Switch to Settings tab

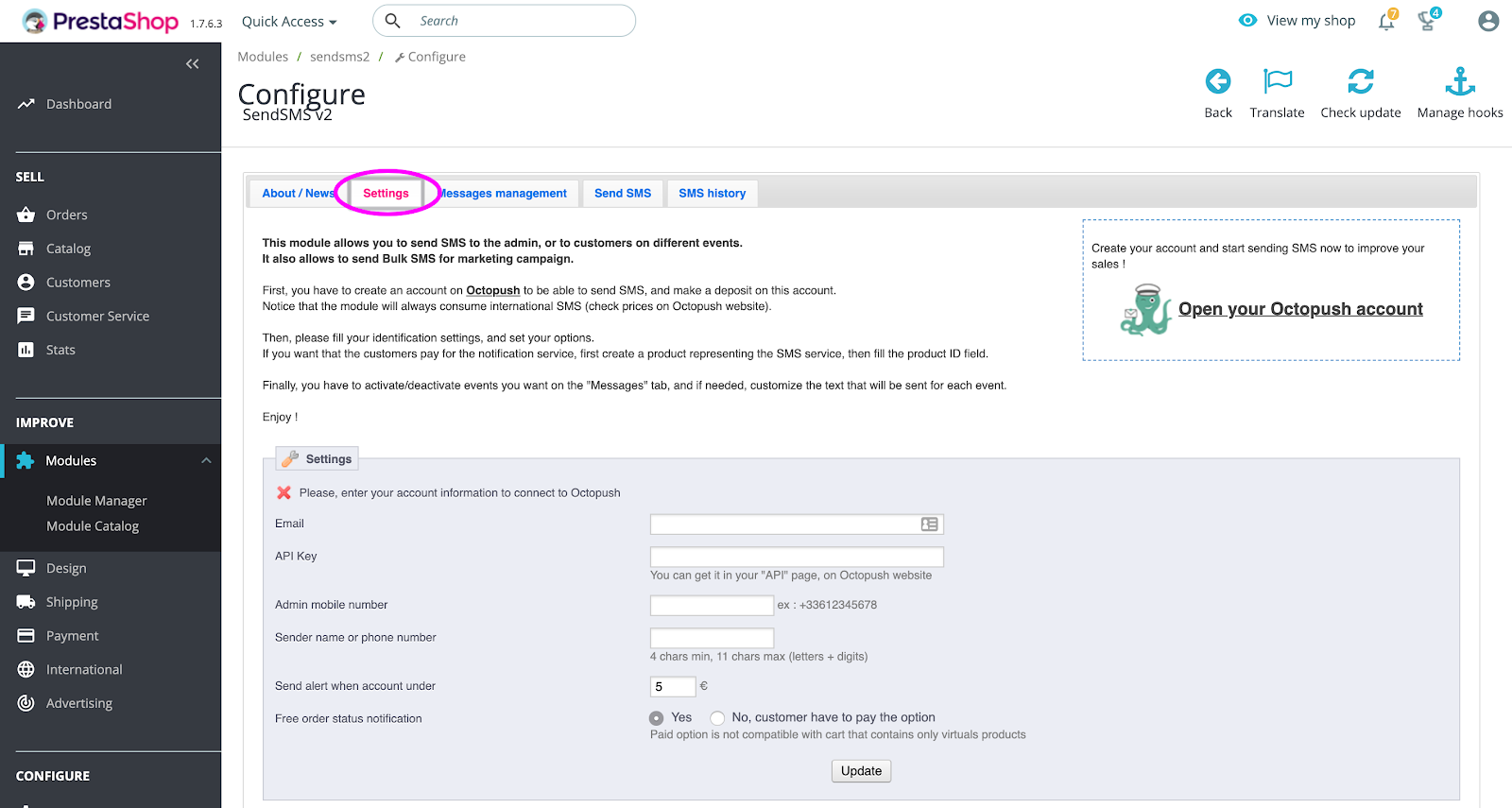(386, 193)
